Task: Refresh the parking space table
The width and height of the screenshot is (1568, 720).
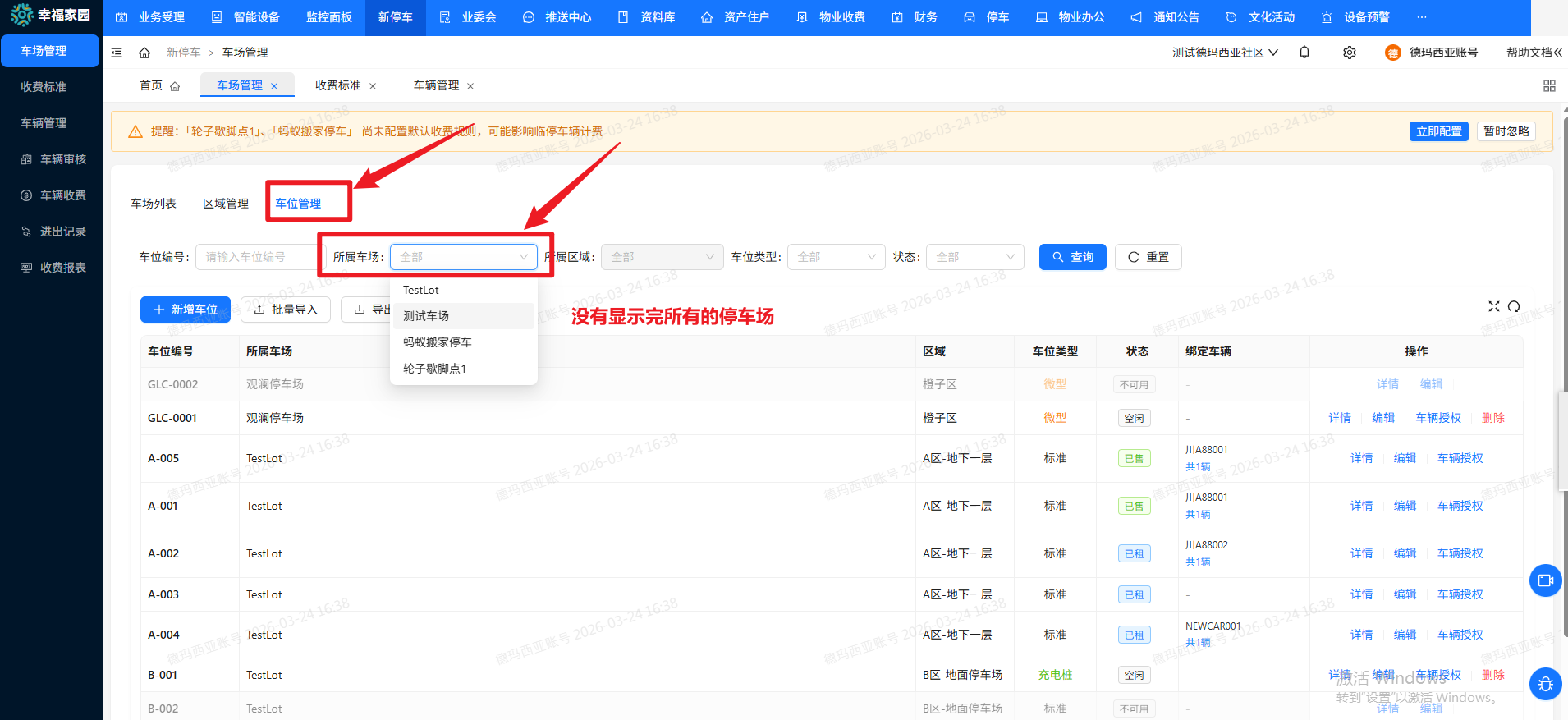Action: pos(1514,306)
